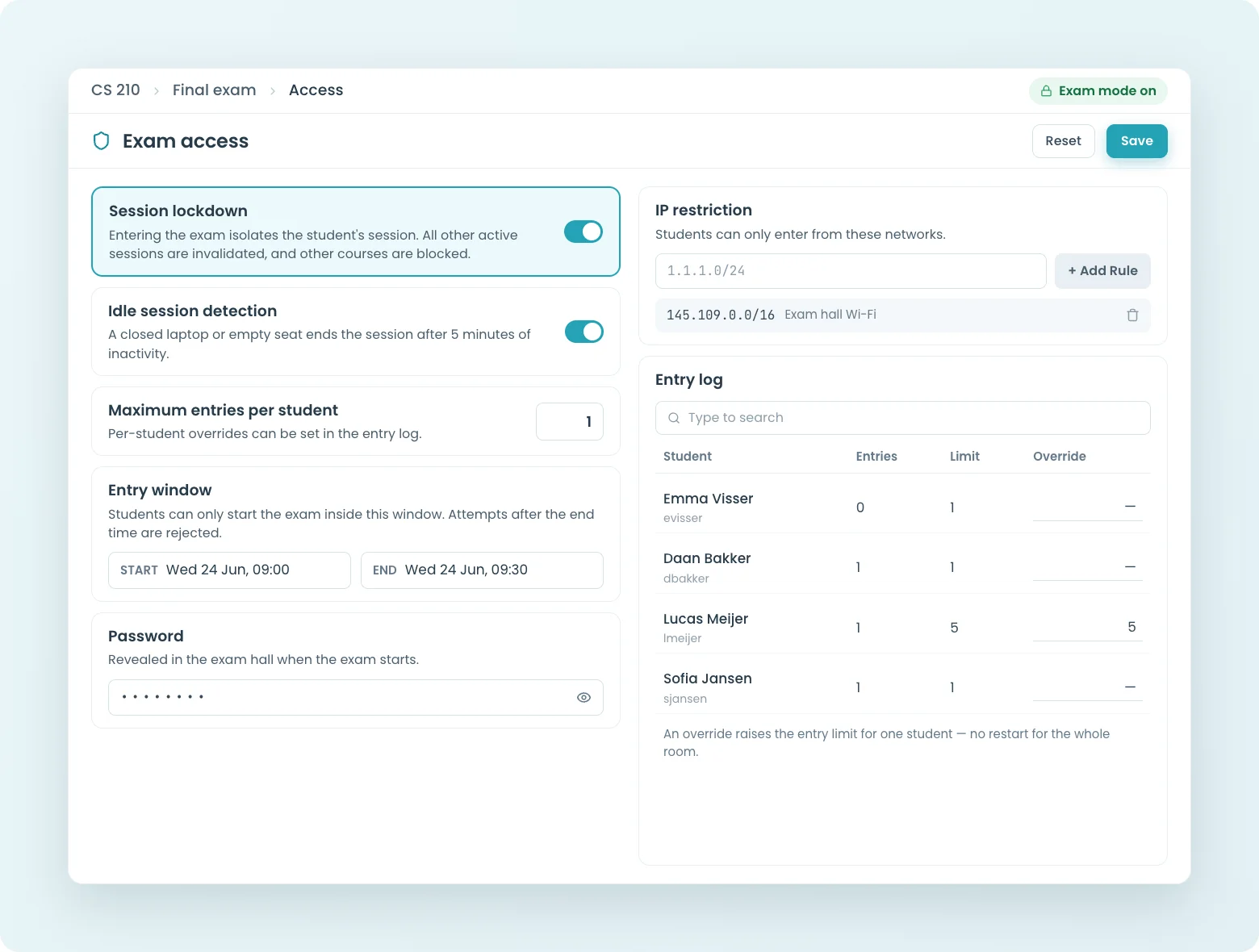1259x952 pixels.
Task: Click the Exam access page title
Action: pyautogui.click(x=186, y=141)
